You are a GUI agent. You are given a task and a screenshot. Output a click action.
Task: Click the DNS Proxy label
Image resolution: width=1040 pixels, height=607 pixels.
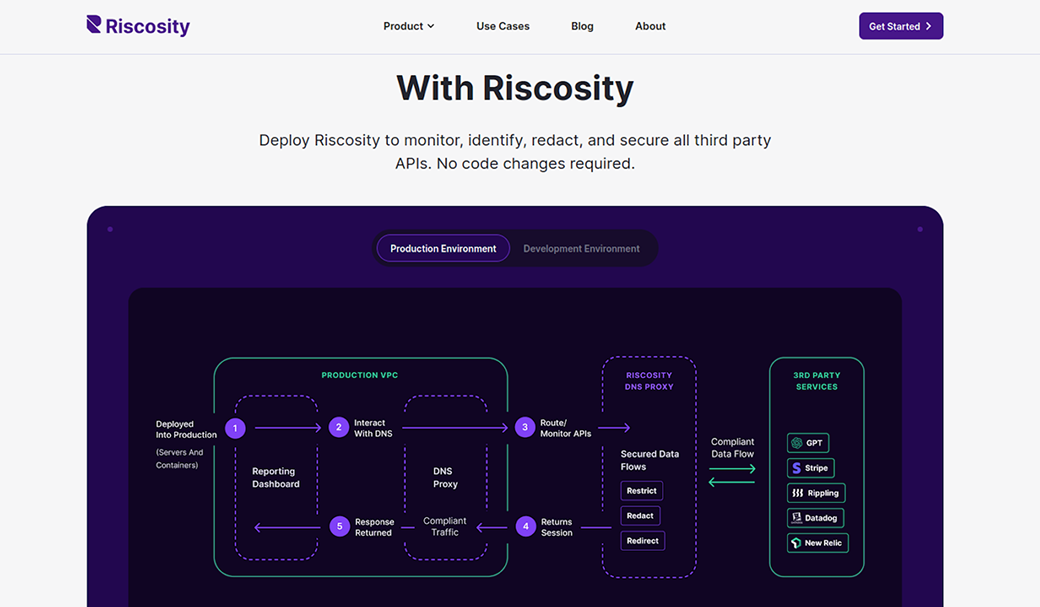tap(446, 478)
